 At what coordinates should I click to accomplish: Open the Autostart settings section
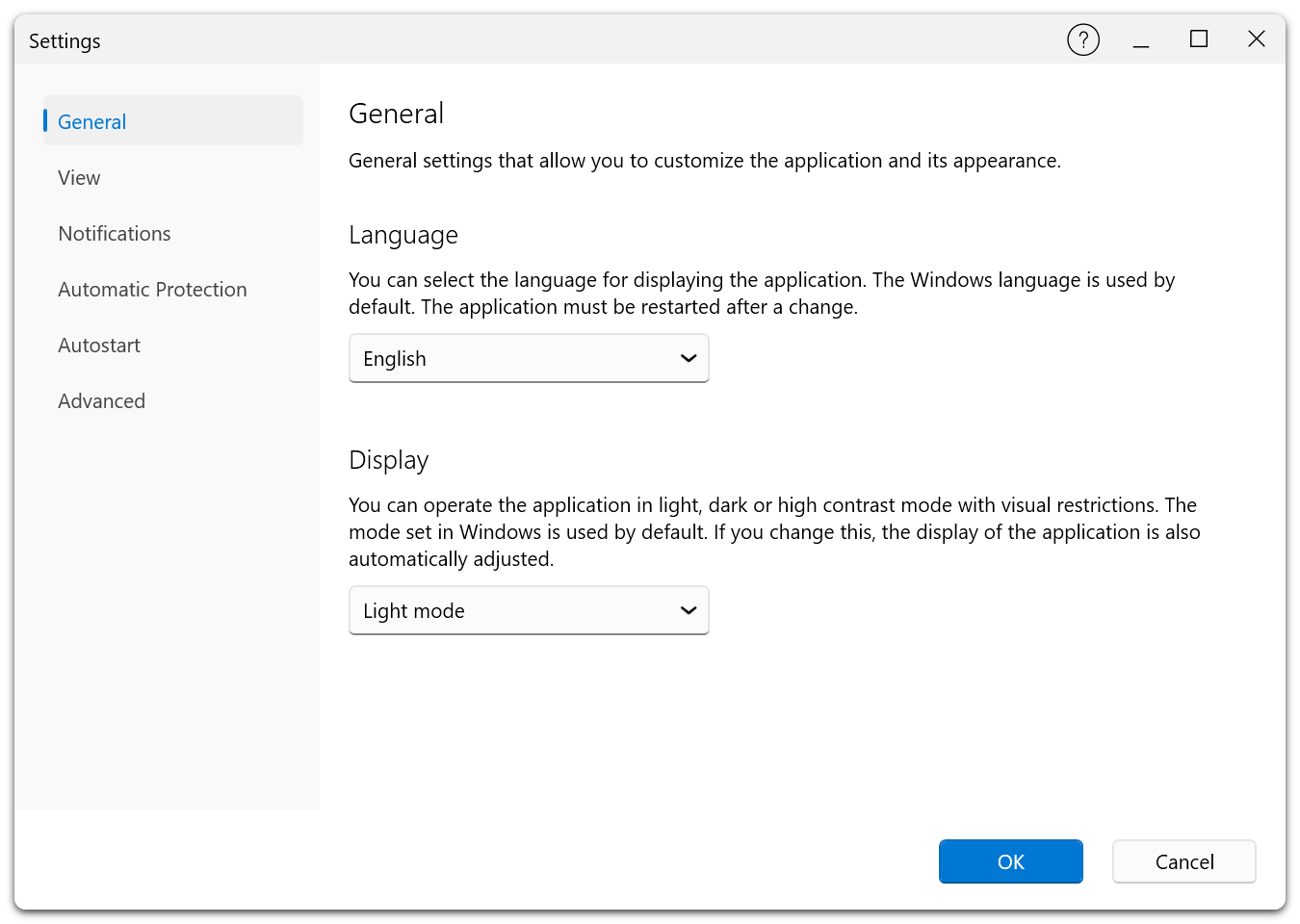pos(173,345)
